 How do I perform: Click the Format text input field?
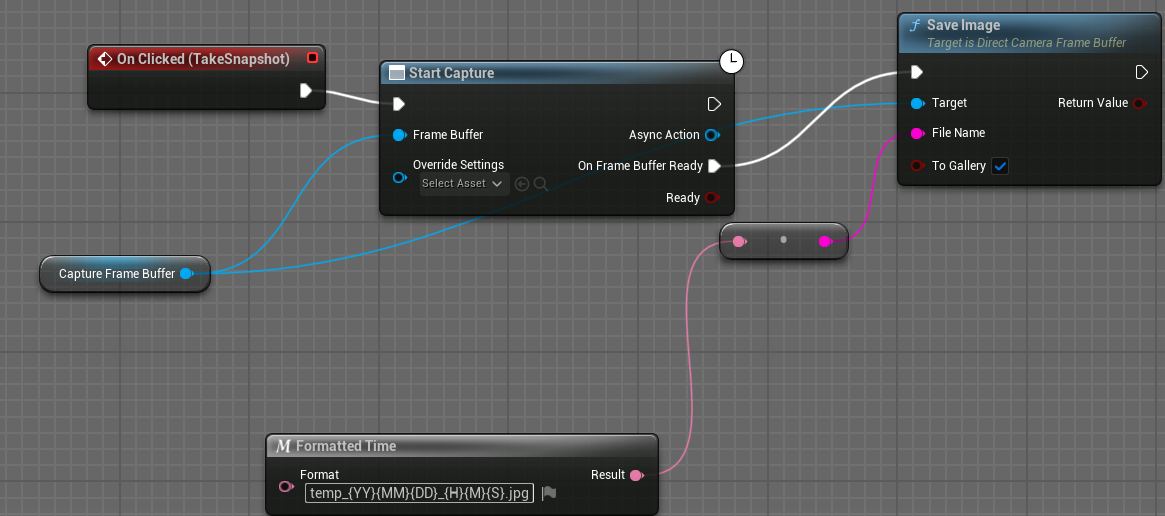[x=419, y=493]
